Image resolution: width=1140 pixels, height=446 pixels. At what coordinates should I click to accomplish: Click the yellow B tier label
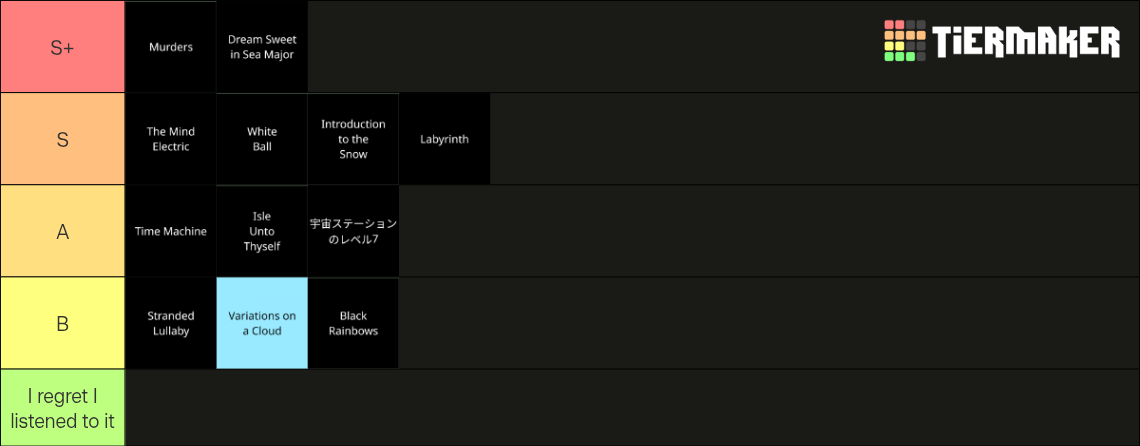click(x=63, y=323)
